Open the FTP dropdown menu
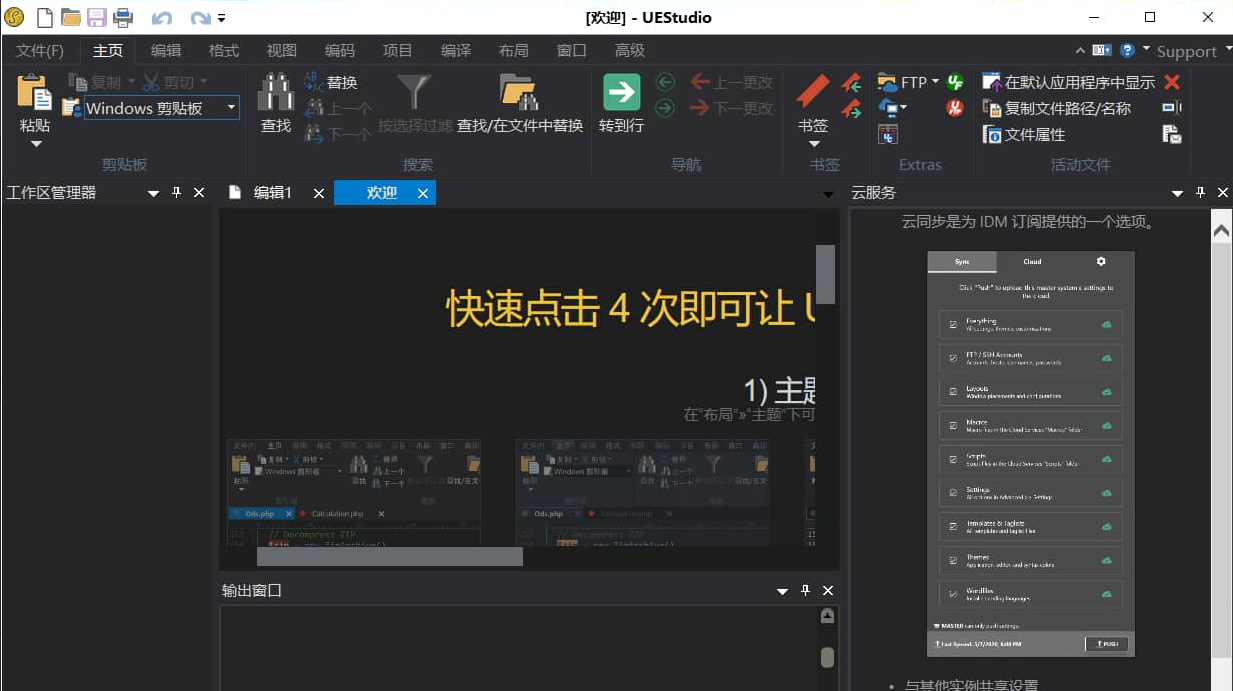The image size is (1233, 691). tap(935, 82)
